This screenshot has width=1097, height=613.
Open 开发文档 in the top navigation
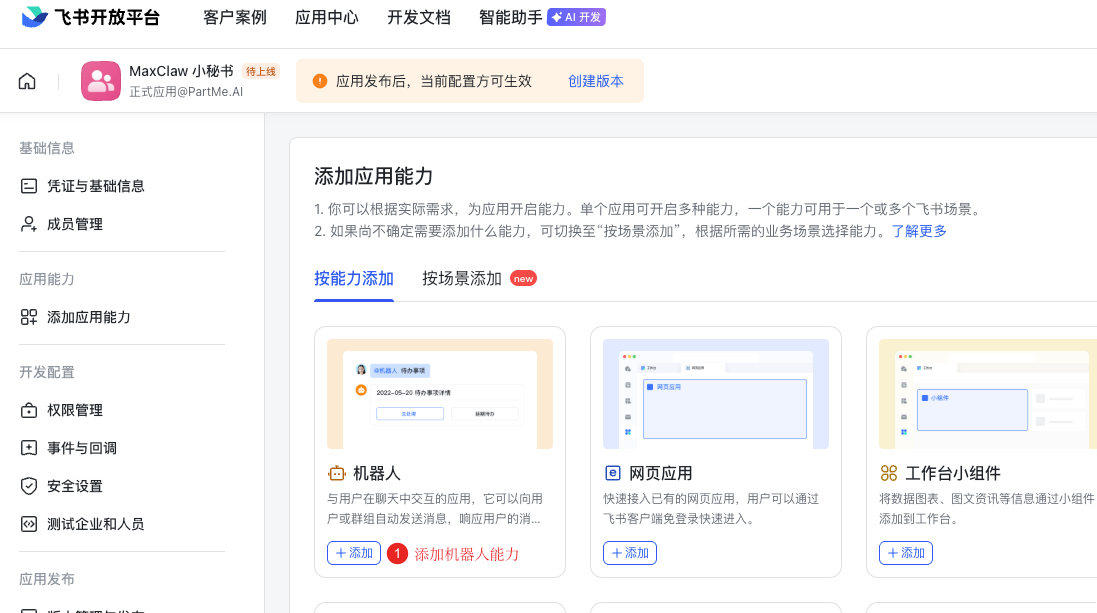tap(418, 17)
